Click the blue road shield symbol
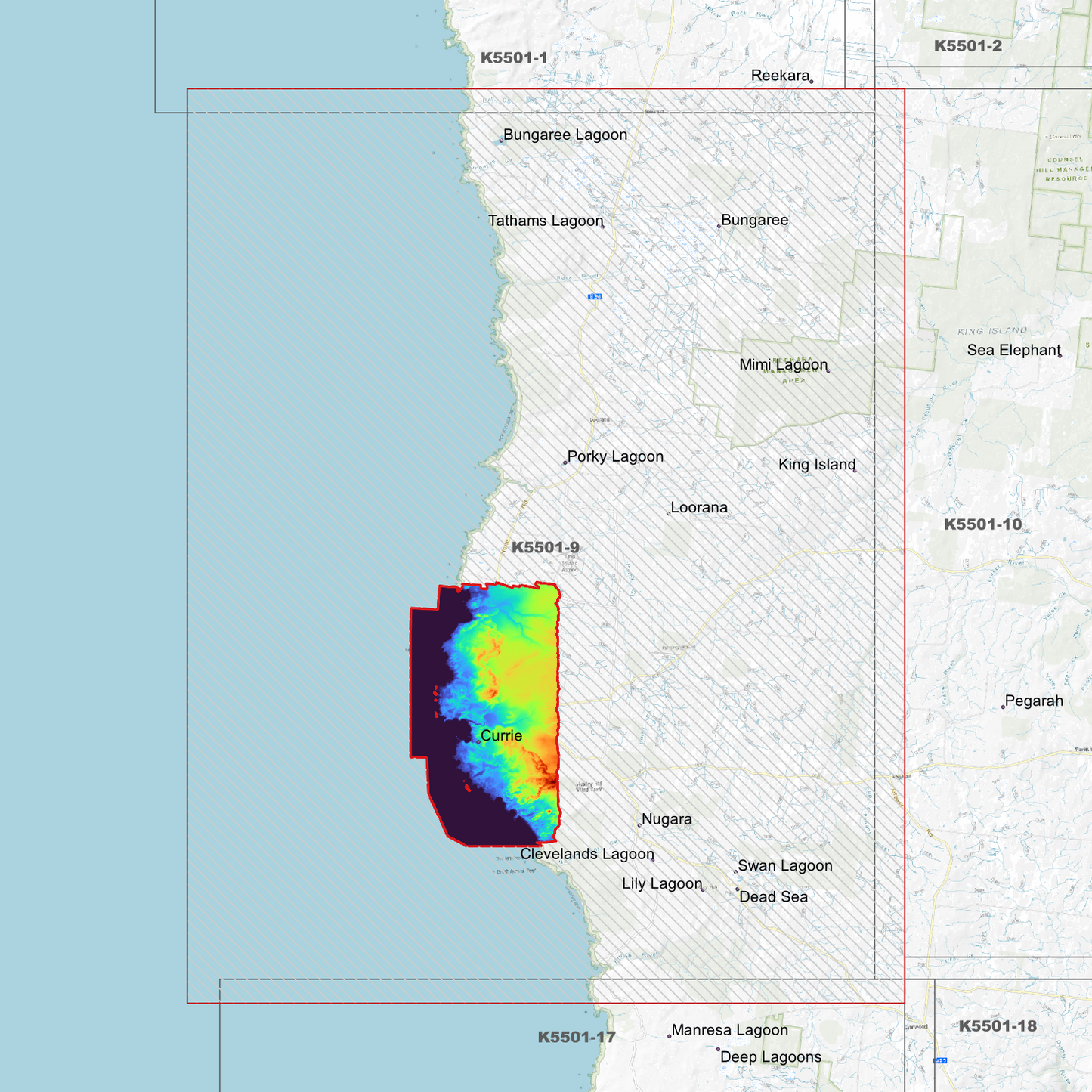This screenshot has width=1092, height=1092. (594, 295)
